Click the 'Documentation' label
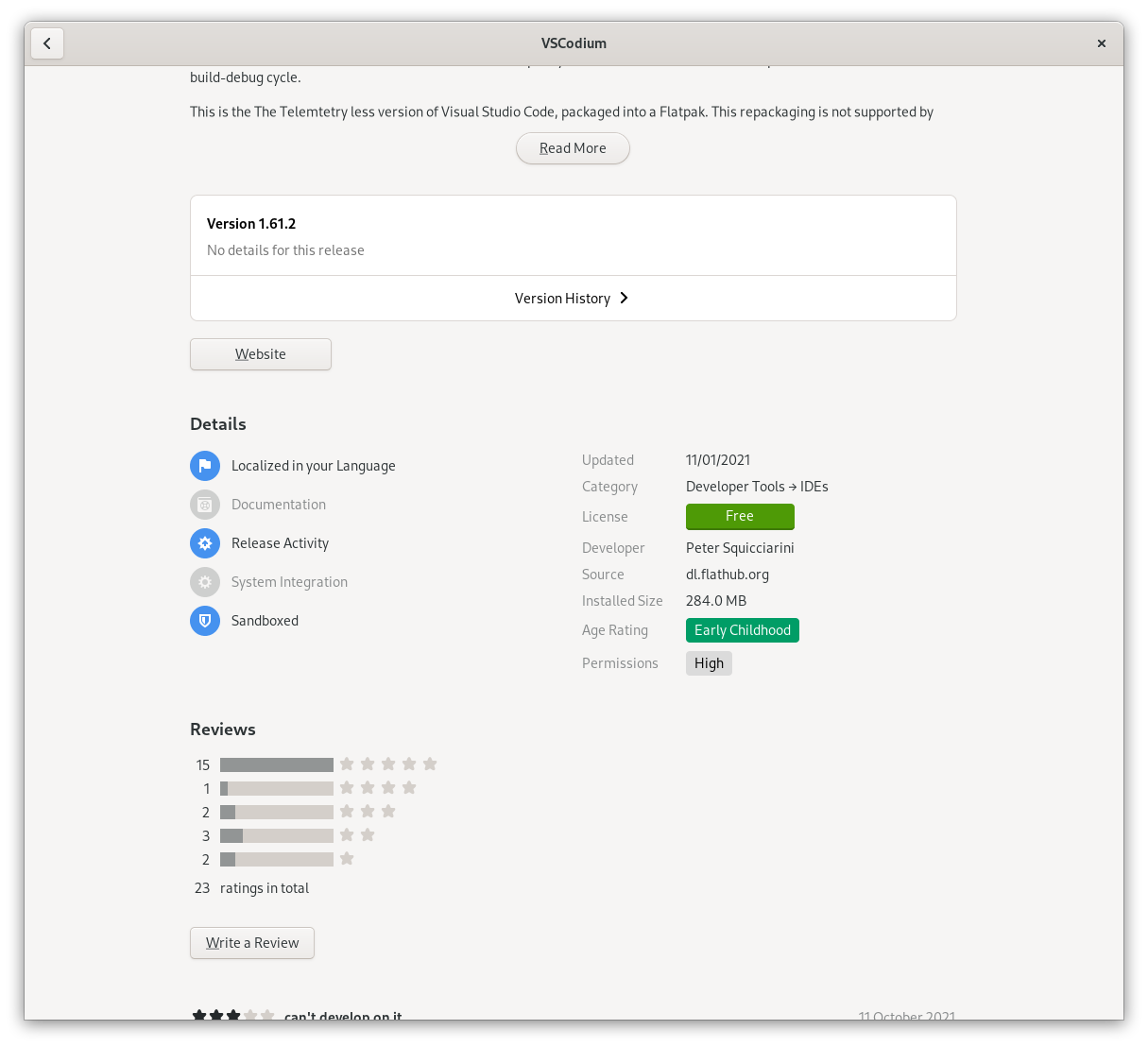 (279, 505)
